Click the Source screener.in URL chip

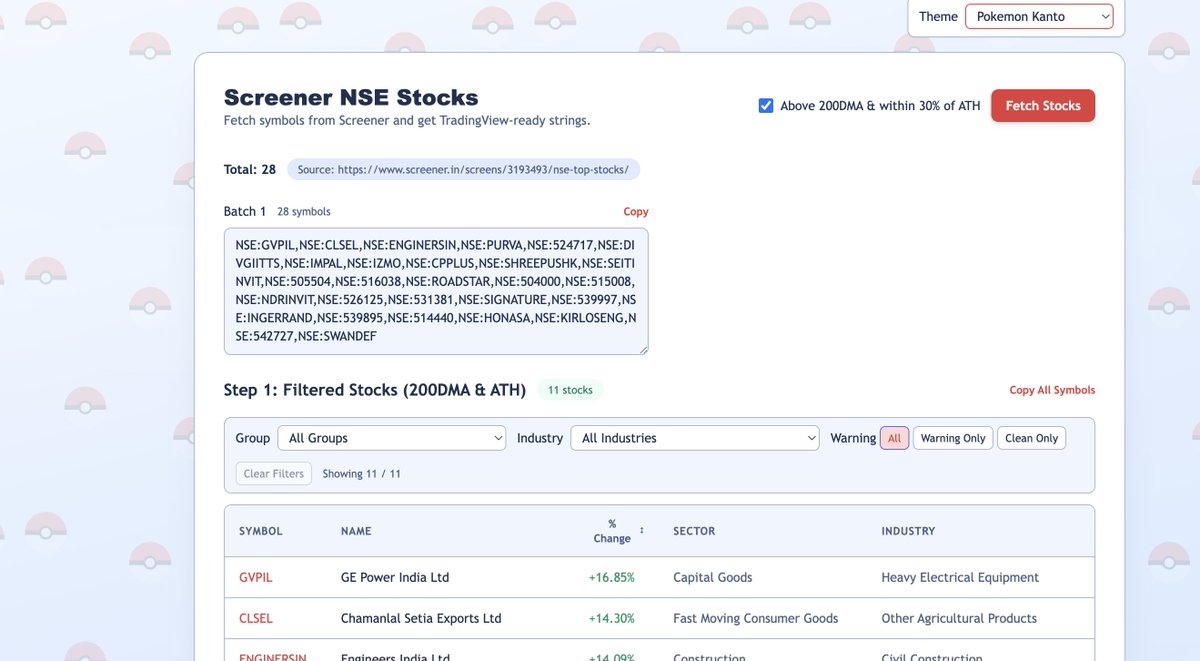pos(463,170)
